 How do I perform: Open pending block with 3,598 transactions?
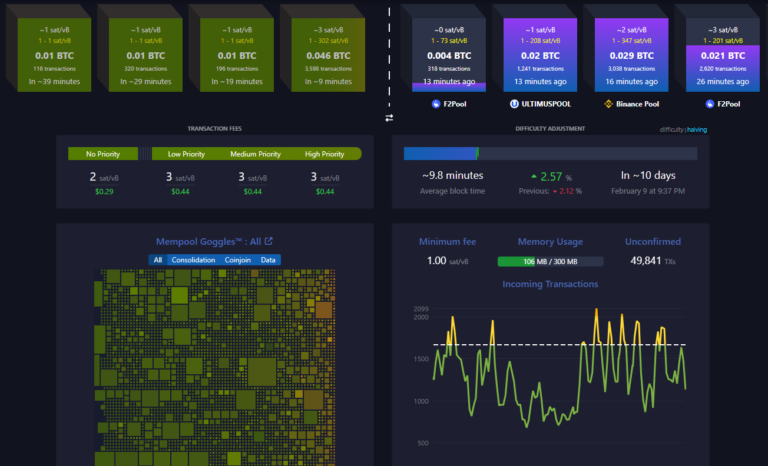pyautogui.click(x=328, y=55)
